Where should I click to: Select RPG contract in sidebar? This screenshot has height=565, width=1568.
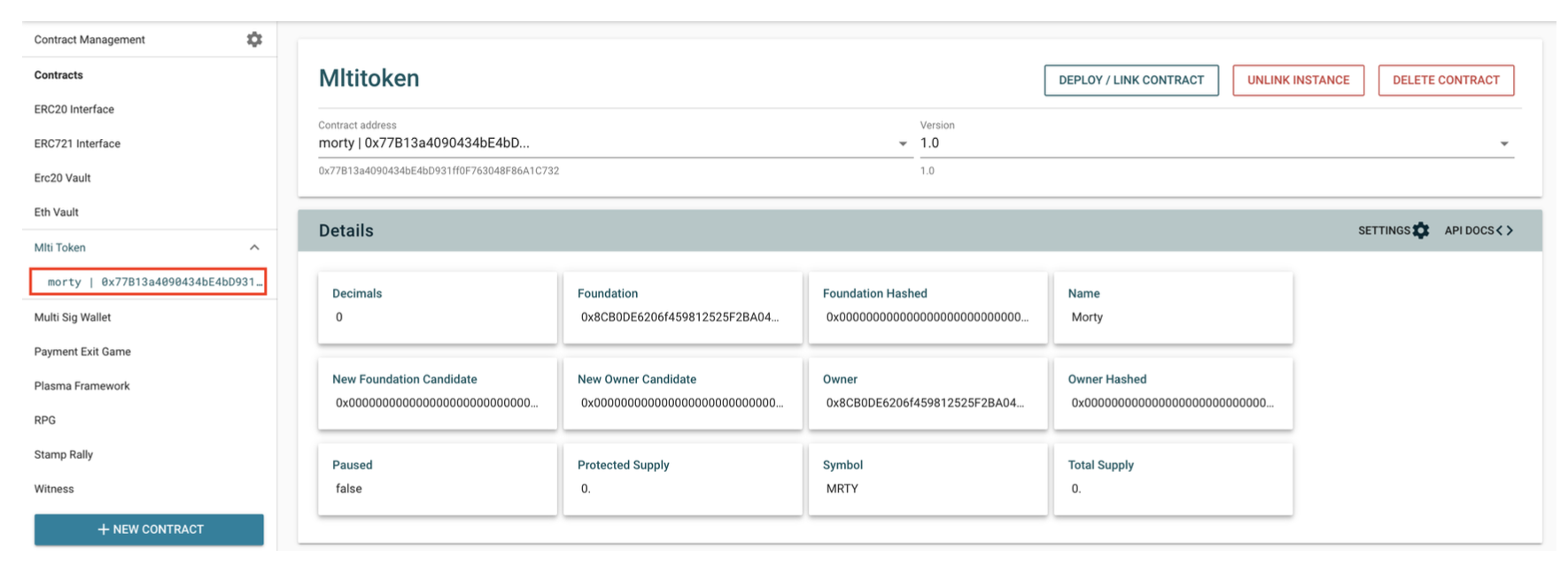[44, 421]
